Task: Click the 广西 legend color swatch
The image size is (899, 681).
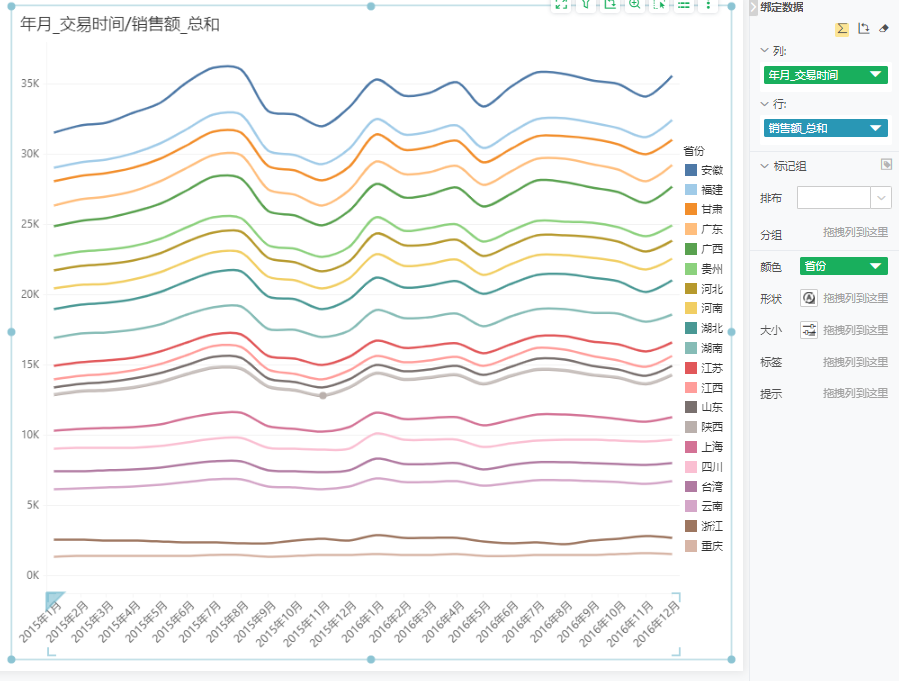Action: 691,249
